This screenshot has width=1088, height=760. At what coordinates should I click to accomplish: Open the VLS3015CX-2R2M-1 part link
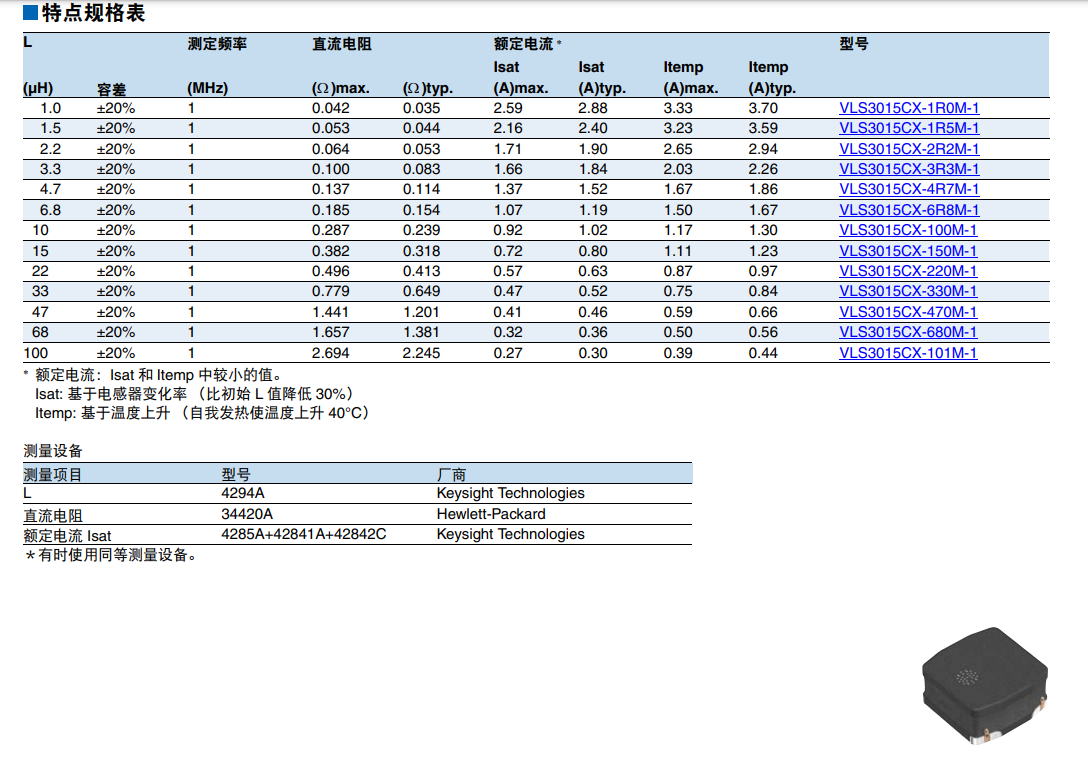(x=909, y=149)
